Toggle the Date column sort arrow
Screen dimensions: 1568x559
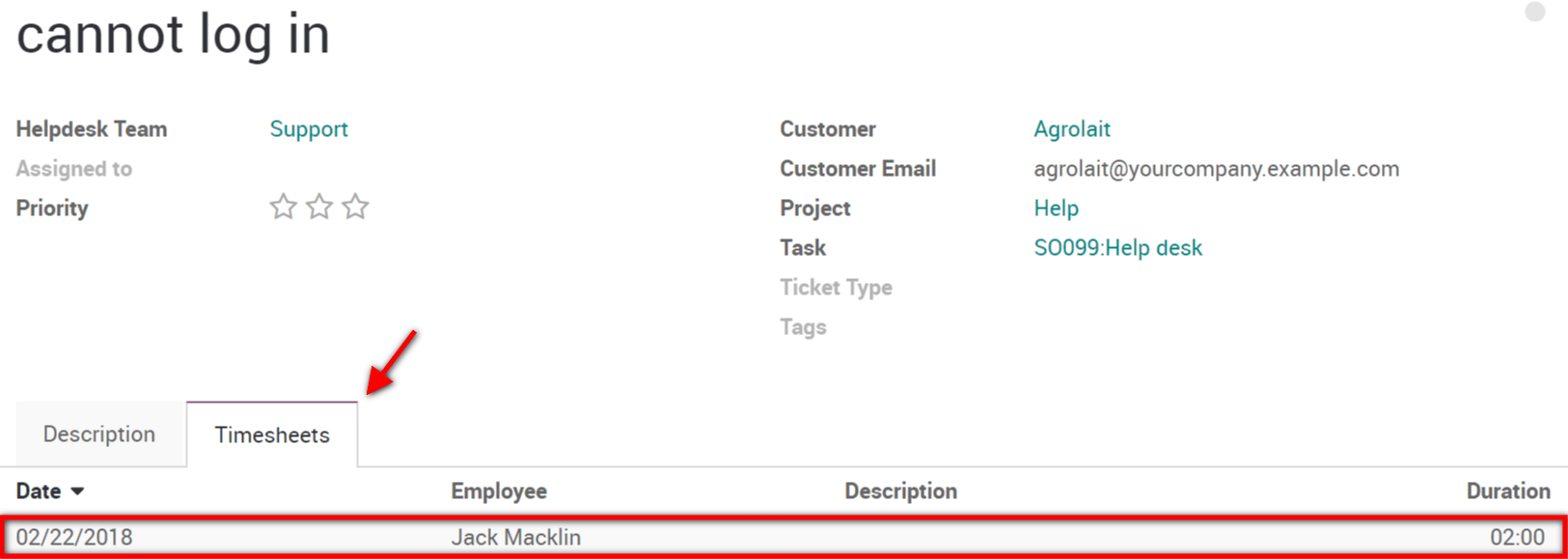click(78, 491)
